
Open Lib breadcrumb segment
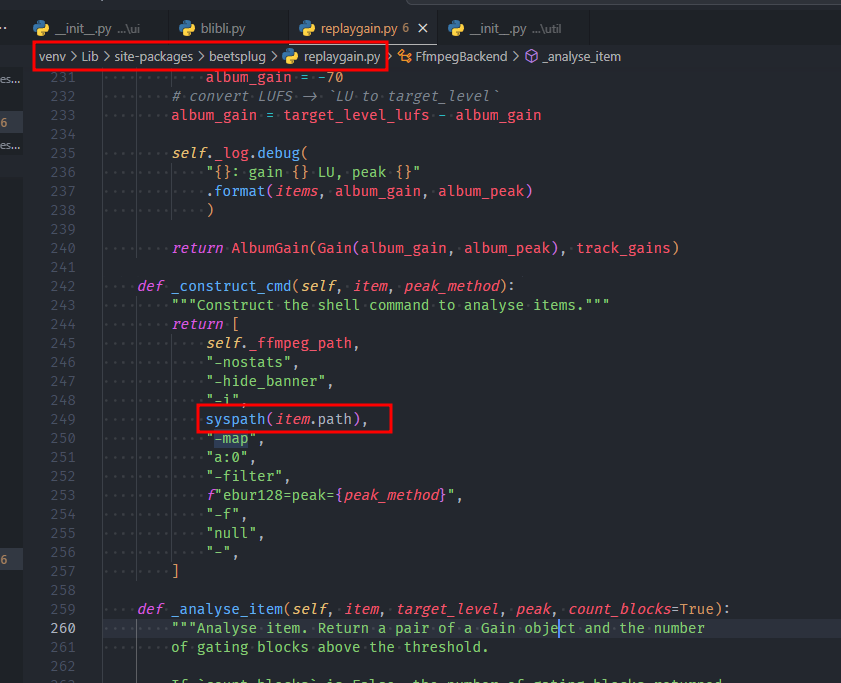coord(90,56)
